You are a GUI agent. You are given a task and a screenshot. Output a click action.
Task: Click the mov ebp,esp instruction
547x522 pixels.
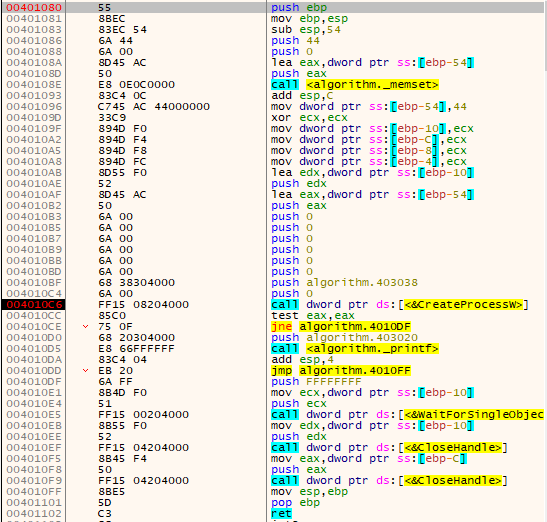tap(309, 18)
